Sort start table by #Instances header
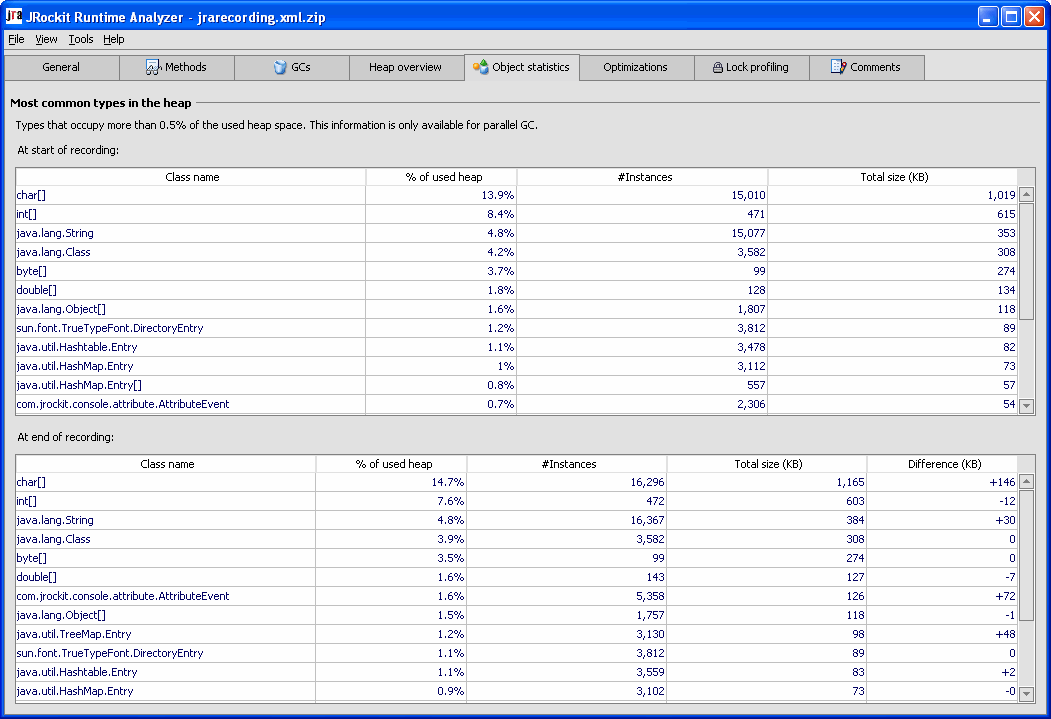Screen dimensions: 1051x719 coord(643,177)
